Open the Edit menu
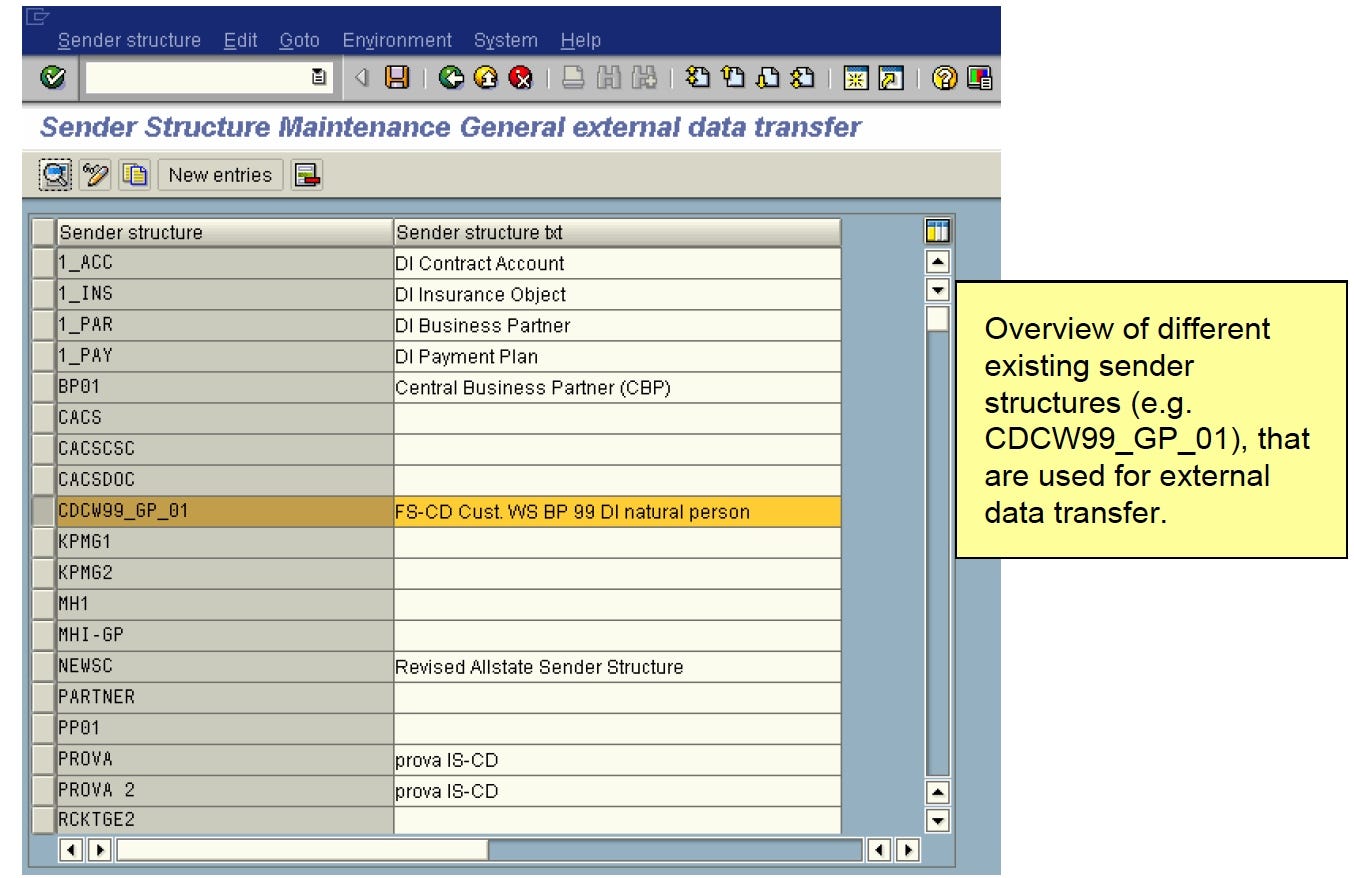This screenshot has width=1354, height=878. pyautogui.click(x=240, y=40)
